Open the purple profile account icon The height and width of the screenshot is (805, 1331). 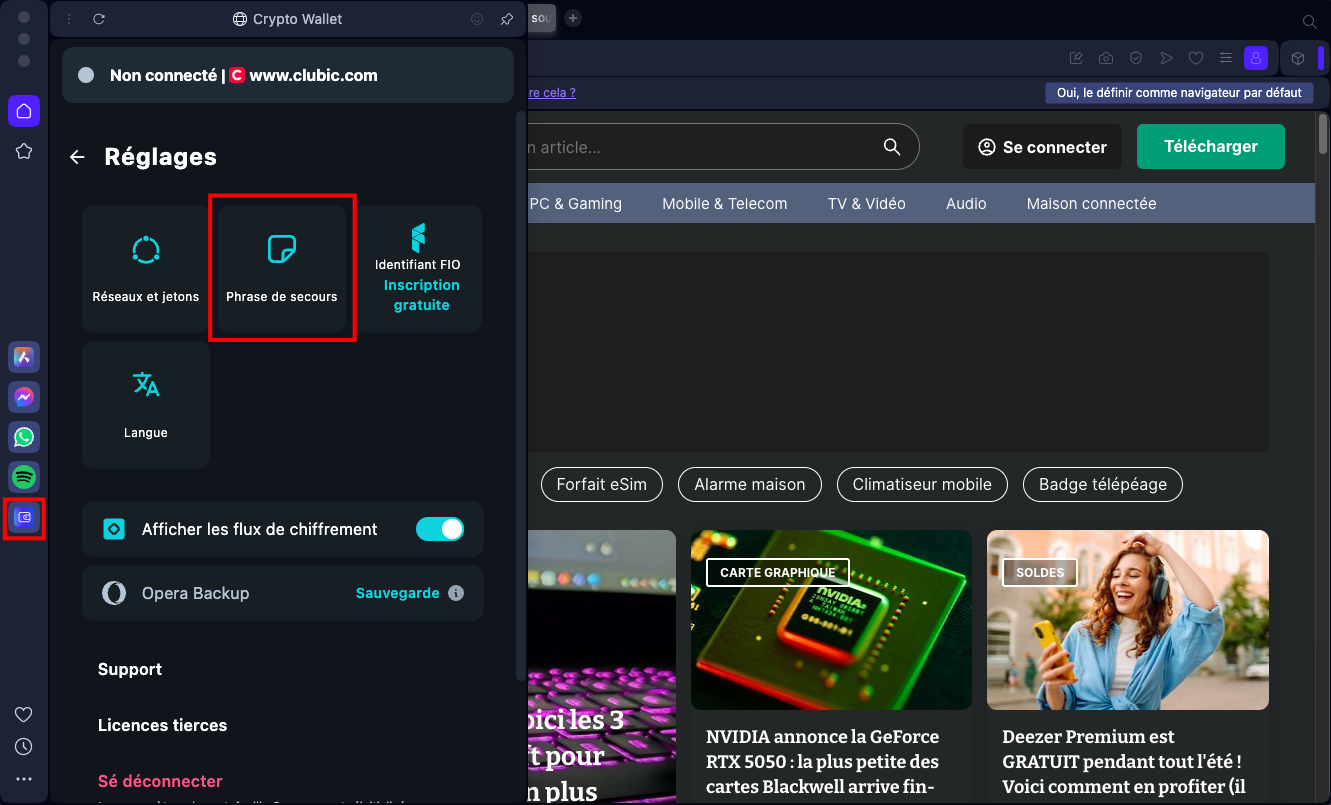(1256, 58)
